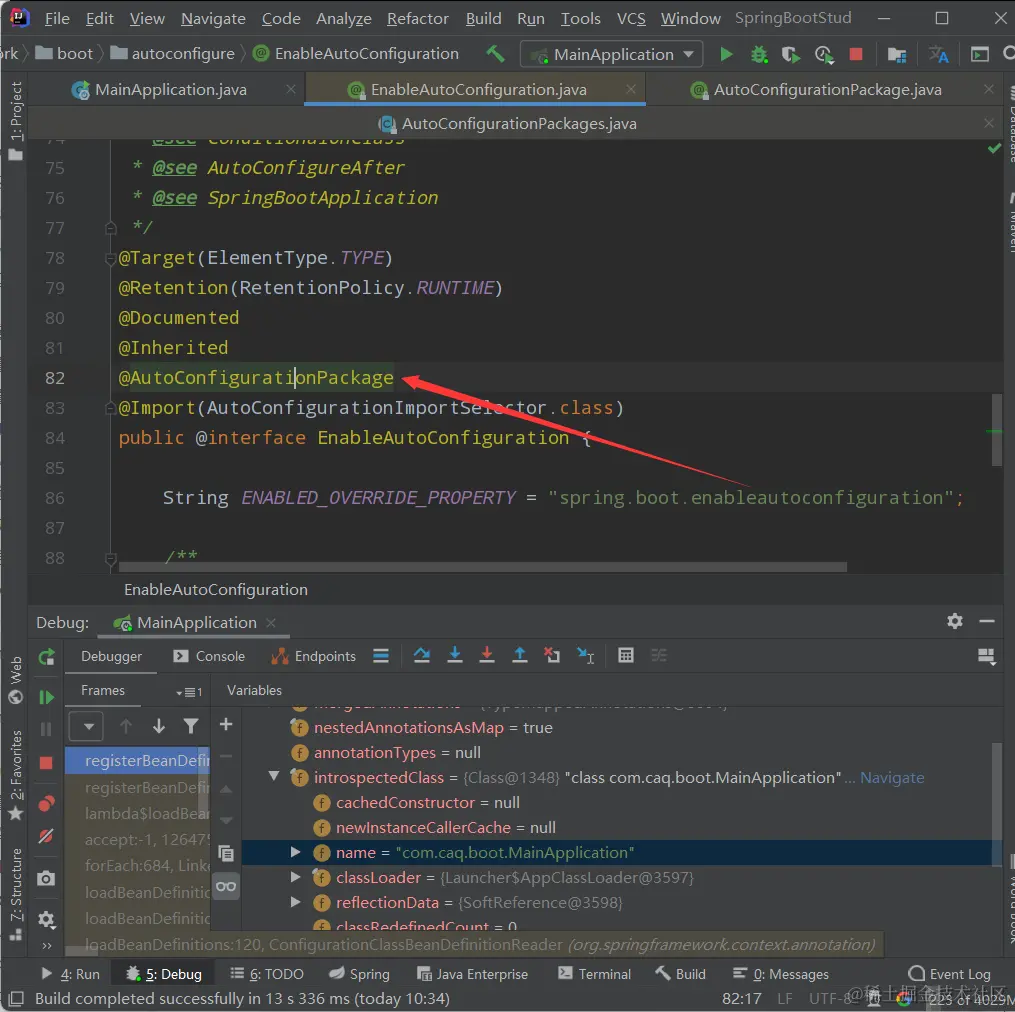This screenshot has width=1015, height=1012.
Task: View breakpoints with the red circles icon
Action: pyautogui.click(x=46, y=804)
